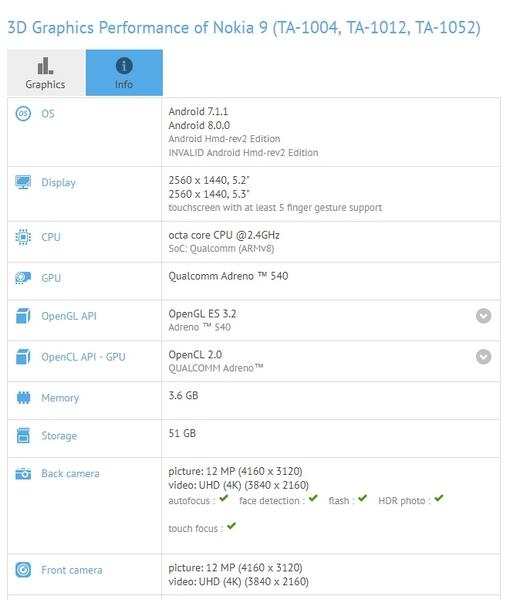Click the GPU graphics card icon
The height and width of the screenshot is (600, 510).
[x=23, y=278]
